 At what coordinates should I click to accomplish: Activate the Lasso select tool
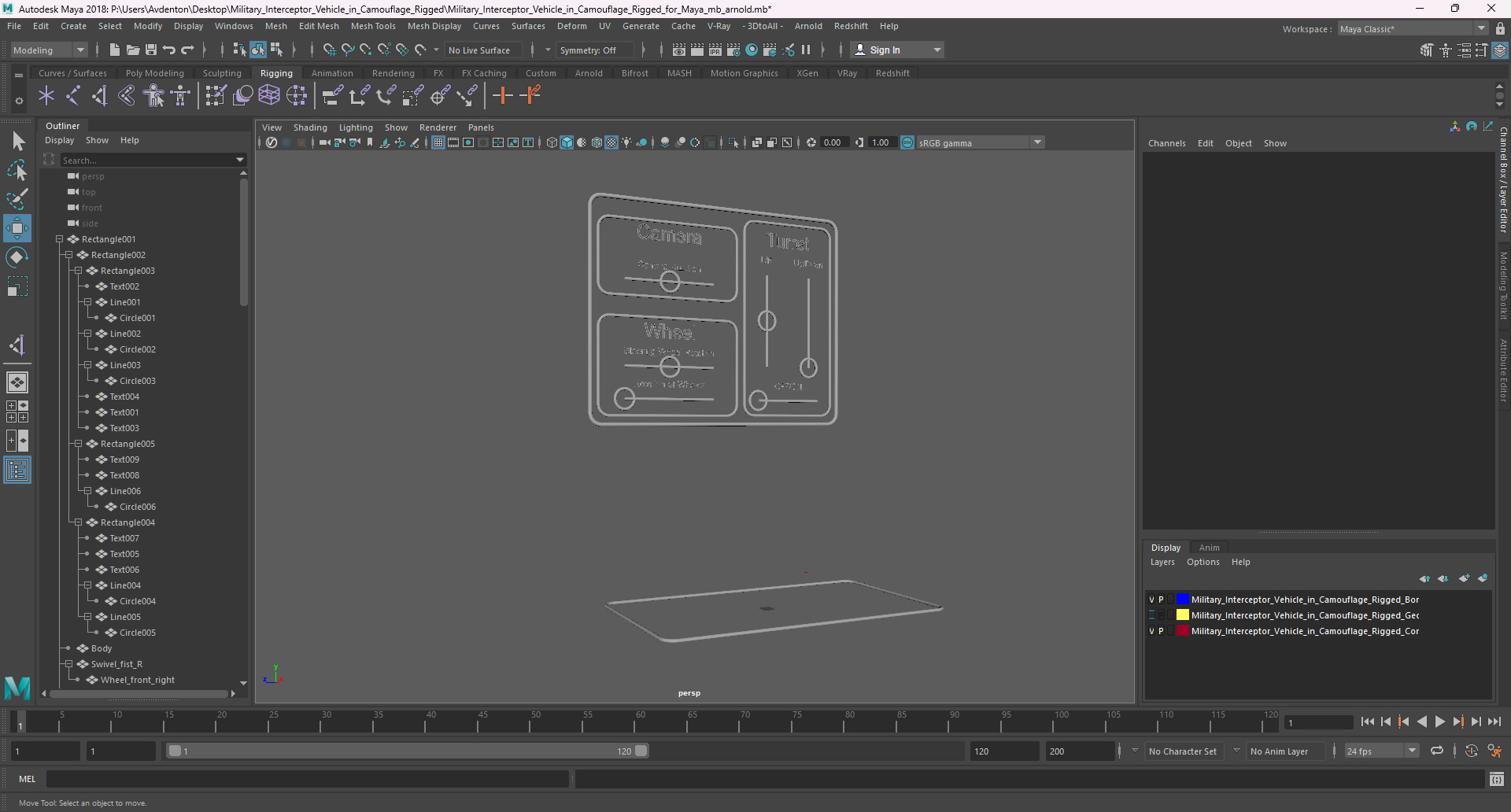point(17,169)
